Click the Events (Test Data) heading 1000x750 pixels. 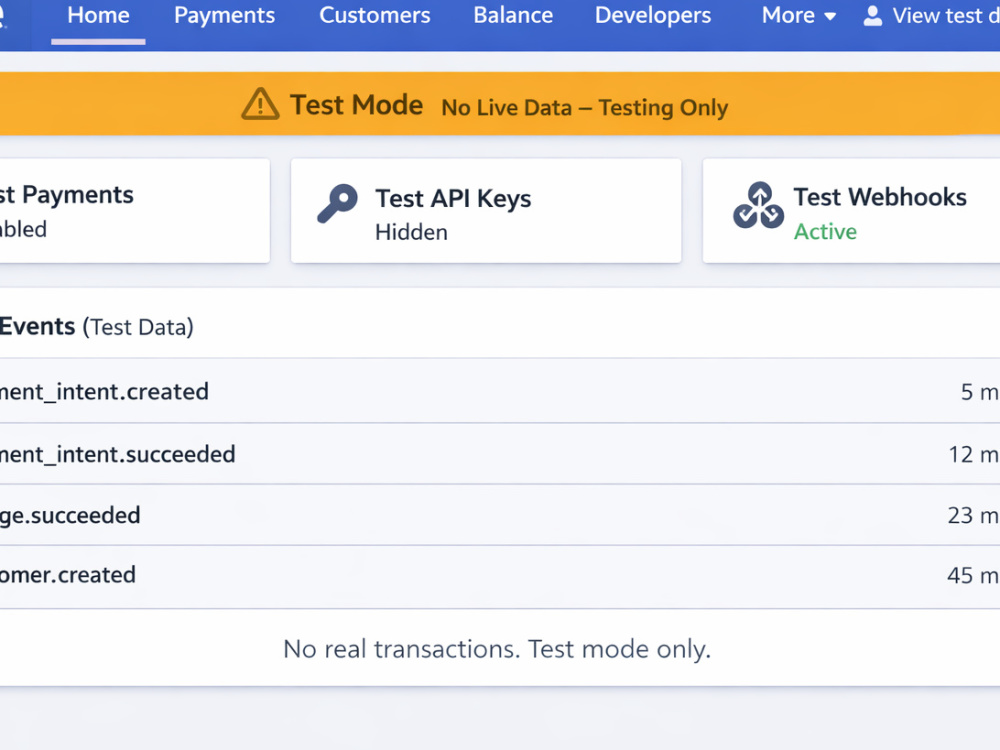tap(96, 327)
